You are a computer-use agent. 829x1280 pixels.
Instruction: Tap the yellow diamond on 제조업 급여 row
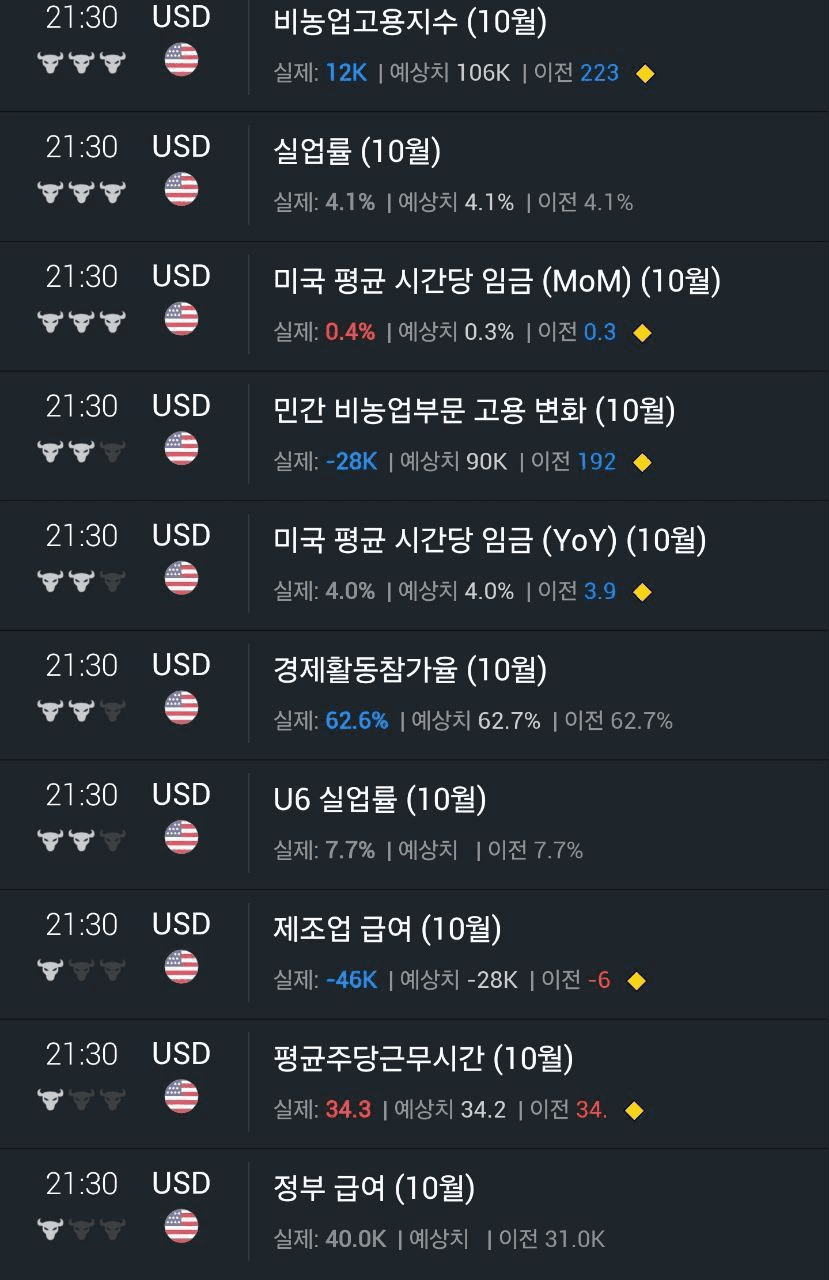[636, 981]
